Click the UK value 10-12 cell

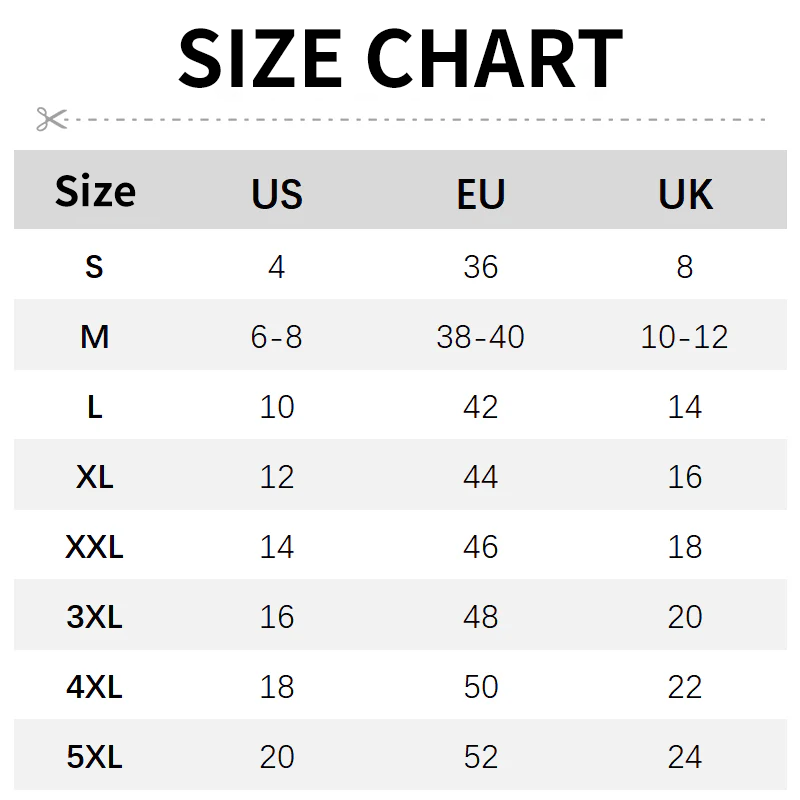(x=685, y=337)
